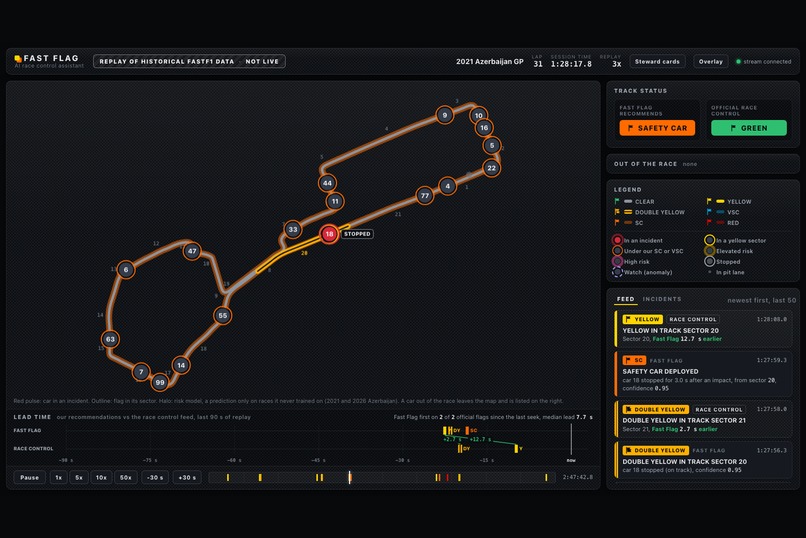Set replay speed to 10x
This screenshot has width=806, height=538.
pos(101,477)
